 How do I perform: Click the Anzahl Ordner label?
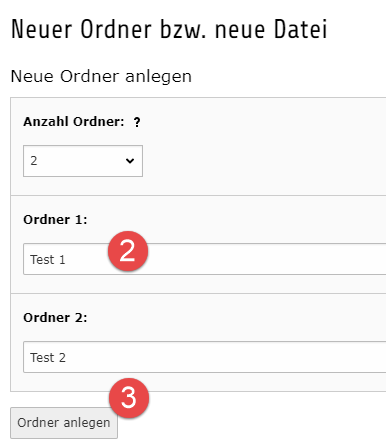click(74, 122)
